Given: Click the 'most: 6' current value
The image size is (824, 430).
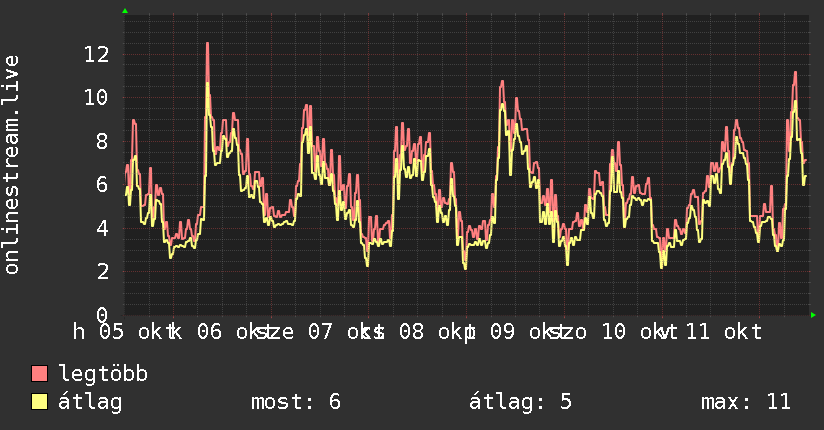Looking at the screenshot, I should click(x=296, y=402).
